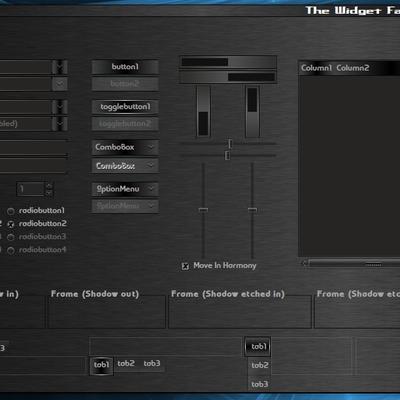400x400 pixels.
Task: Toggle the togglebutton1 button
Action: [125, 107]
